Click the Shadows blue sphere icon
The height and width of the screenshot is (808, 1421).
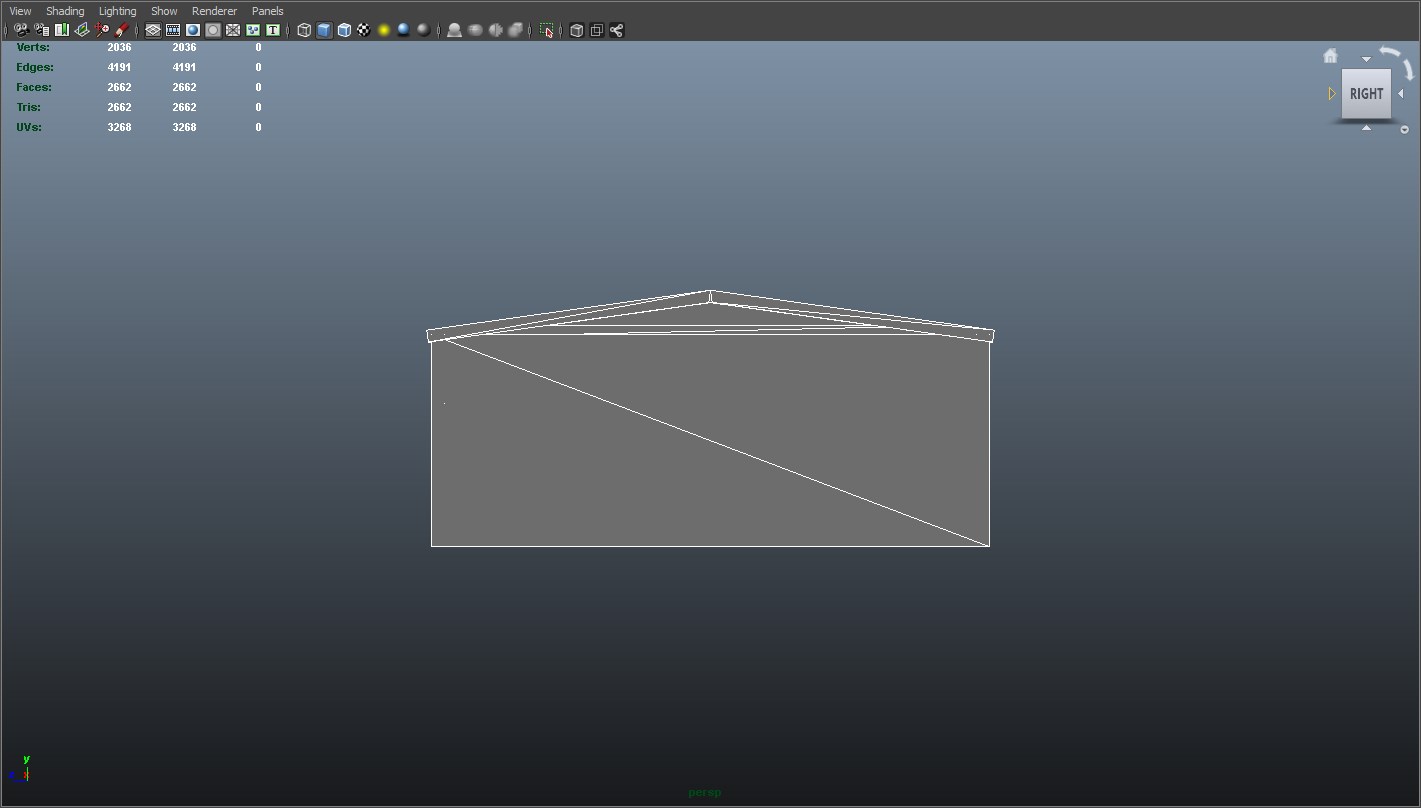tap(403, 30)
